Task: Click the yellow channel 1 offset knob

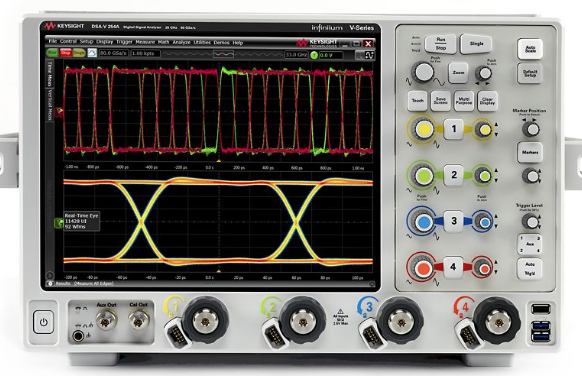Action: [x=484, y=130]
